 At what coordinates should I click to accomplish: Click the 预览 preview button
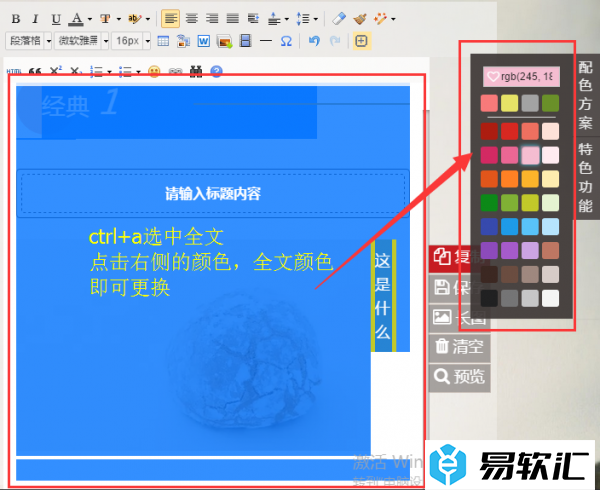point(459,377)
